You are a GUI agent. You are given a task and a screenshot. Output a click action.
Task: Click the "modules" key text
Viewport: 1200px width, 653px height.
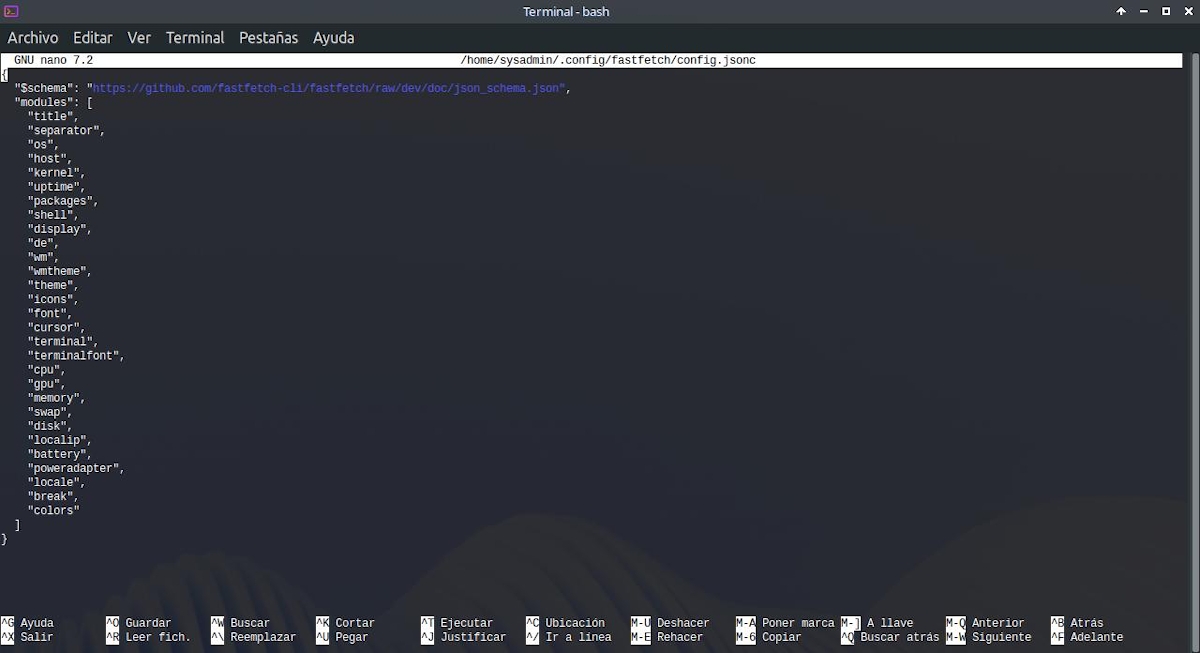pyautogui.click(x=44, y=103)
